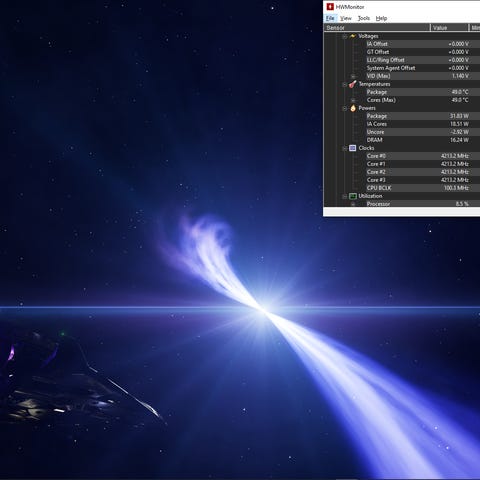Select the Temperatures tree node label

374,84
